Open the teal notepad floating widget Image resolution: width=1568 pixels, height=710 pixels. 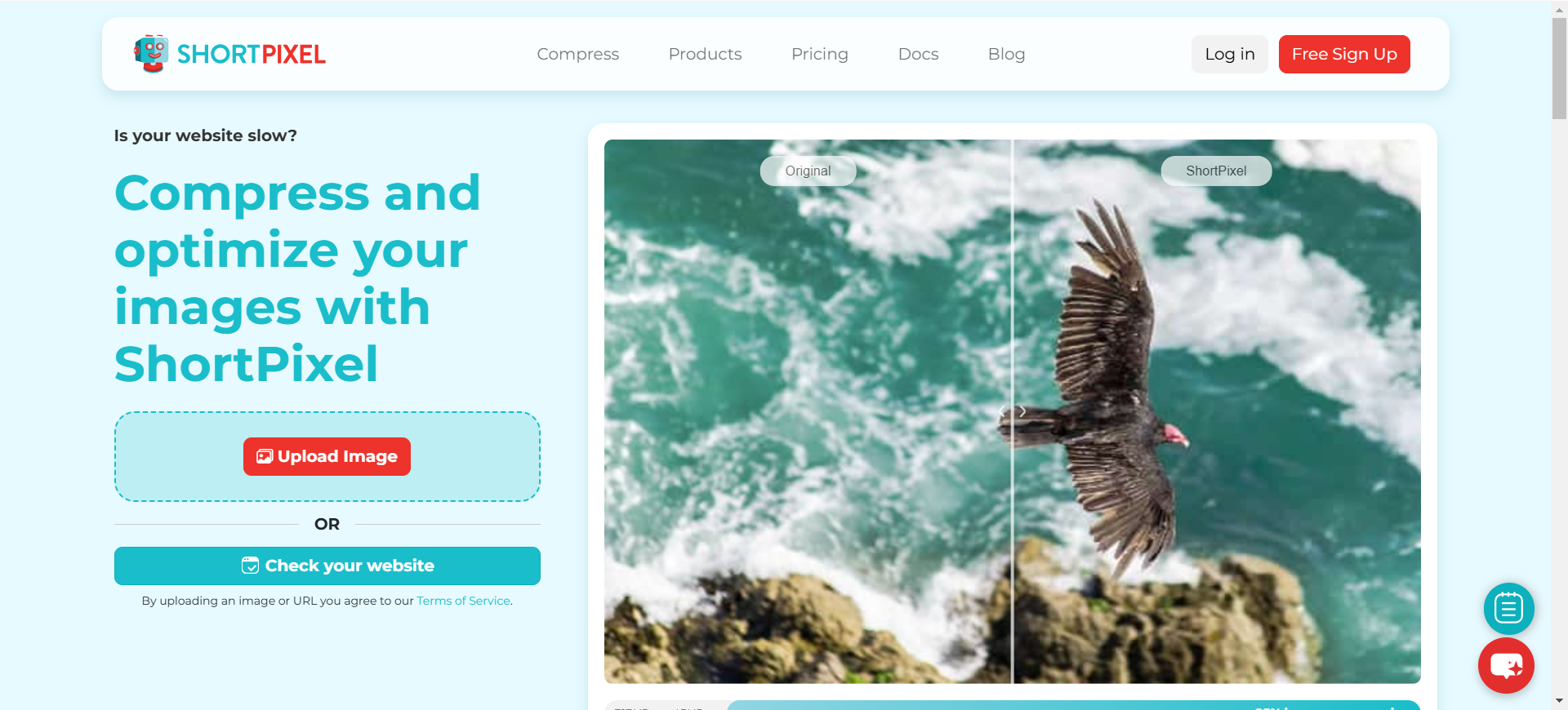[x=1508, y=609]
